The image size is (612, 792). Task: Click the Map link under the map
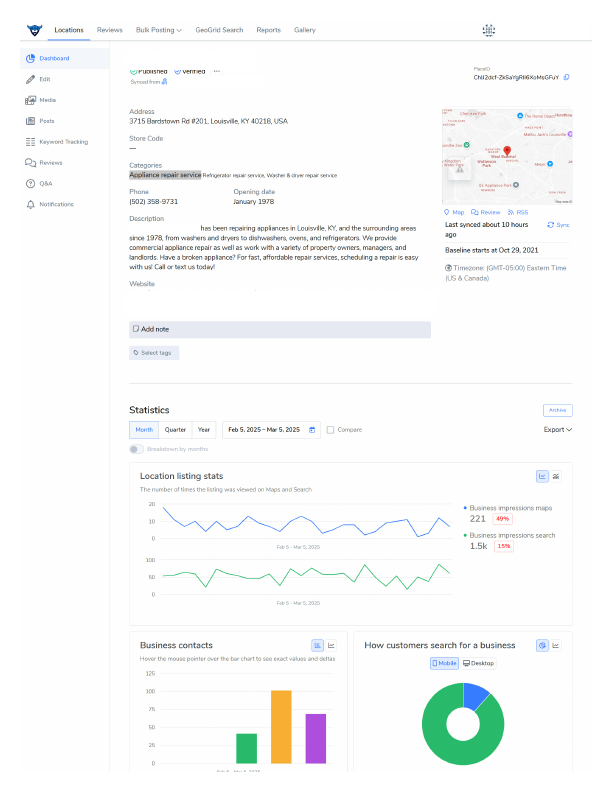454,213
